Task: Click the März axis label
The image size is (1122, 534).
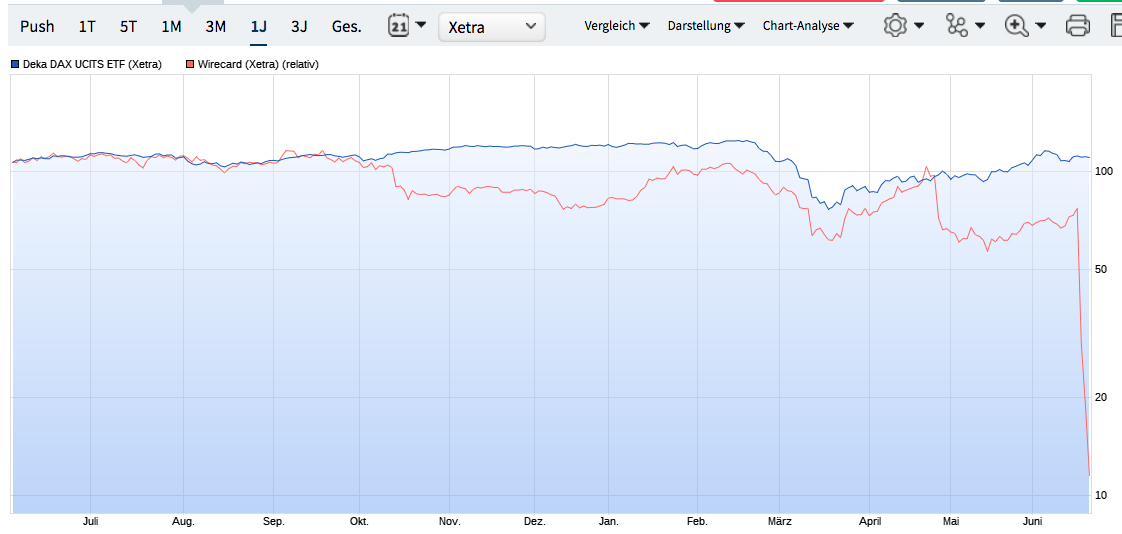Action: coord(779,521)
